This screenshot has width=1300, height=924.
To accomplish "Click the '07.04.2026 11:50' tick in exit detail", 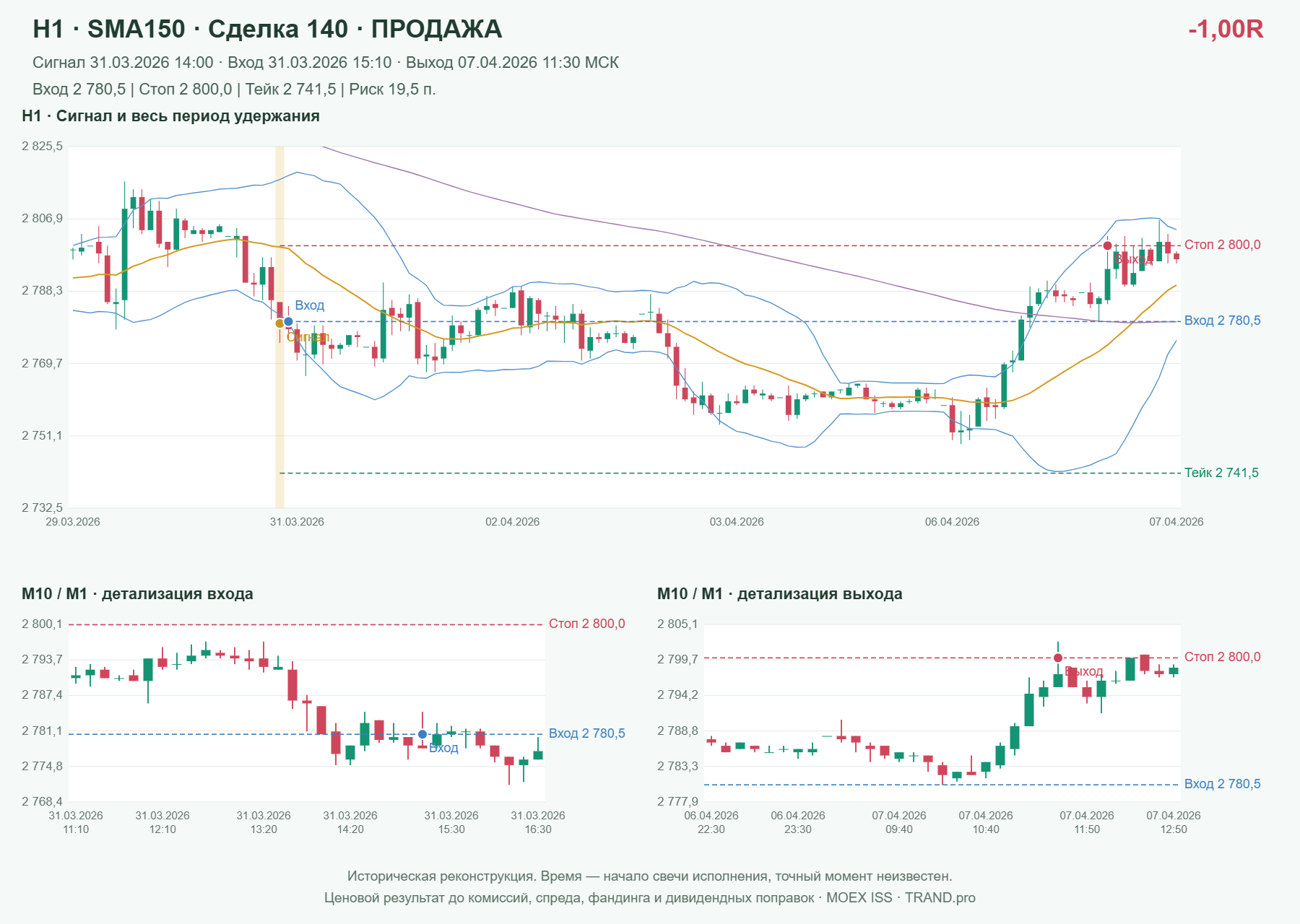I will click(1087, 822).
